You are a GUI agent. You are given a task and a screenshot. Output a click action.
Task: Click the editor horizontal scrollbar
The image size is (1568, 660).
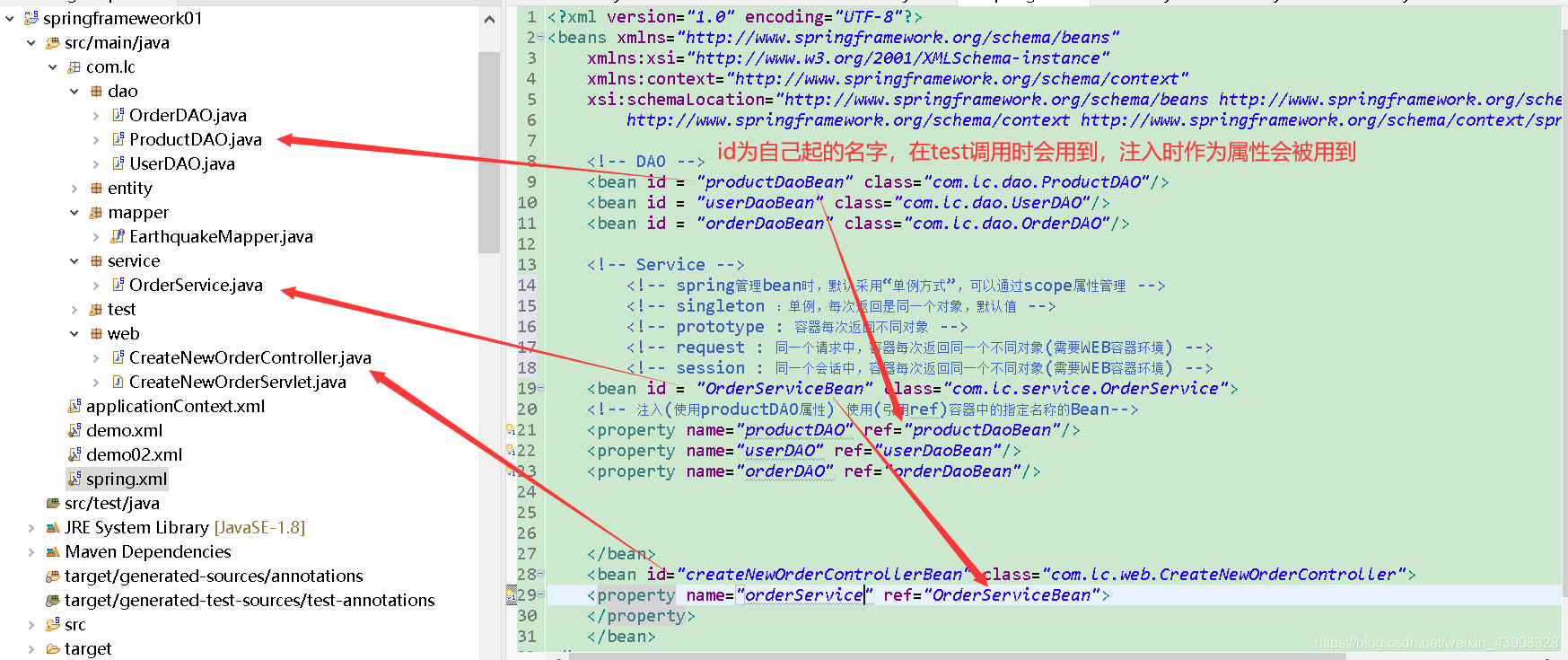(958, 656)
